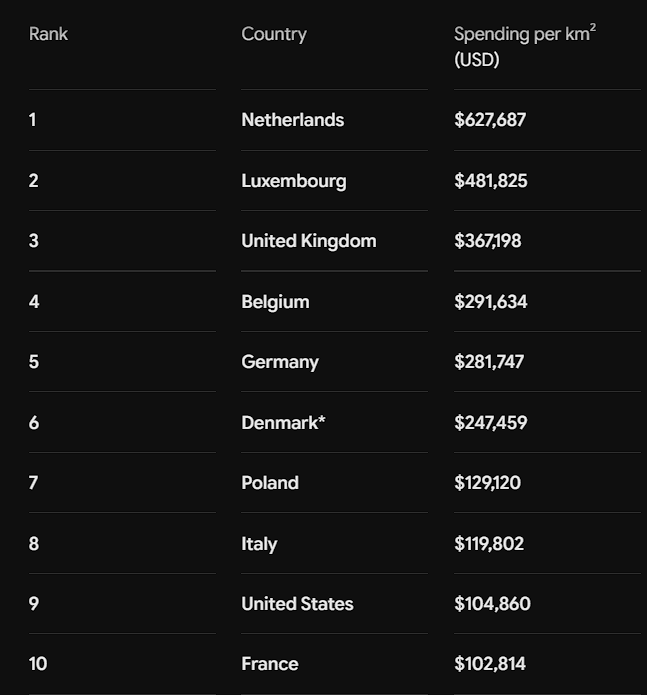Select the $102,814 spending cell
The image size is (647, 695).
[x=490, y=664]
